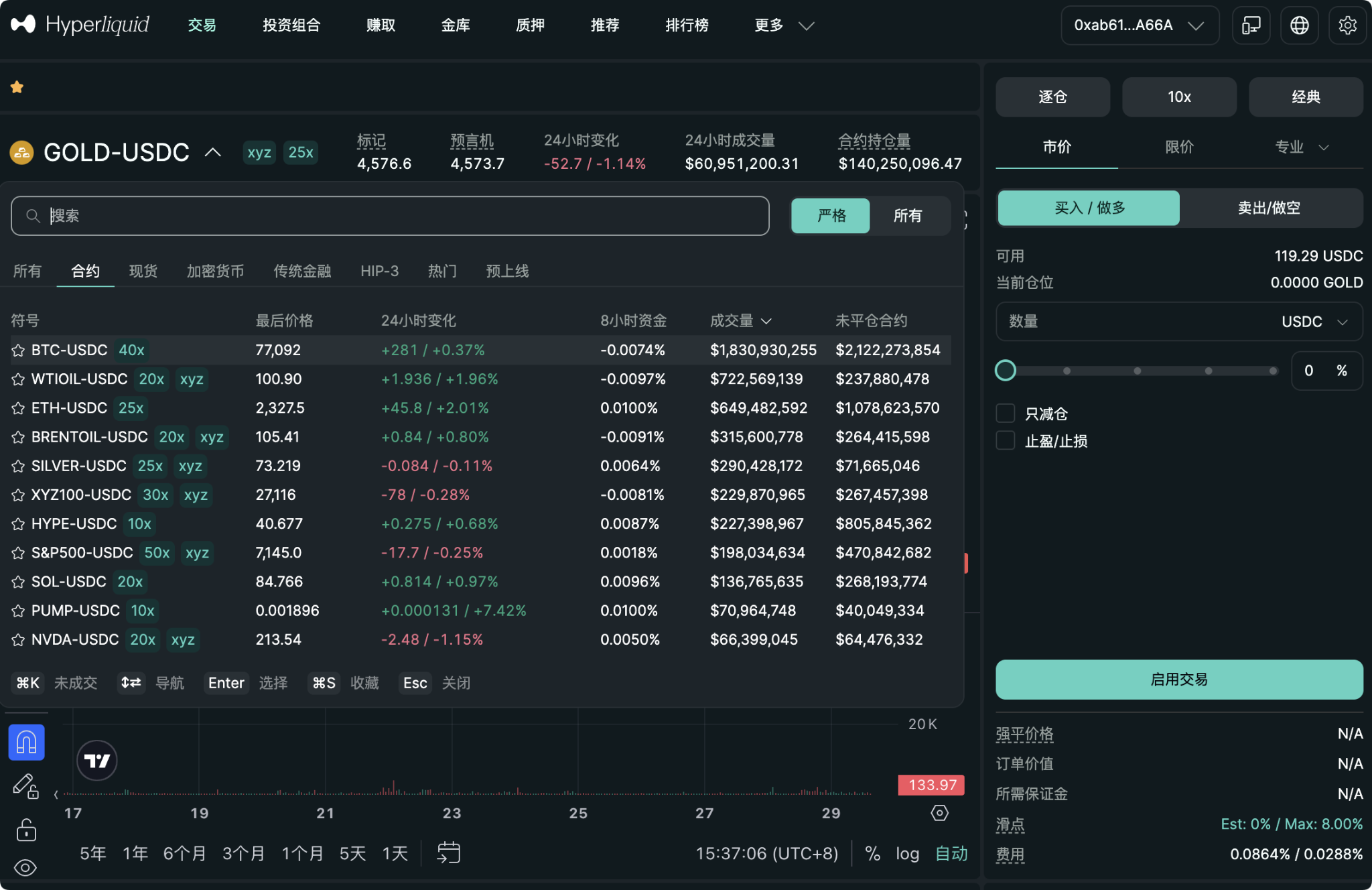Toggle the percent % scale on chart

click(872, 853)
